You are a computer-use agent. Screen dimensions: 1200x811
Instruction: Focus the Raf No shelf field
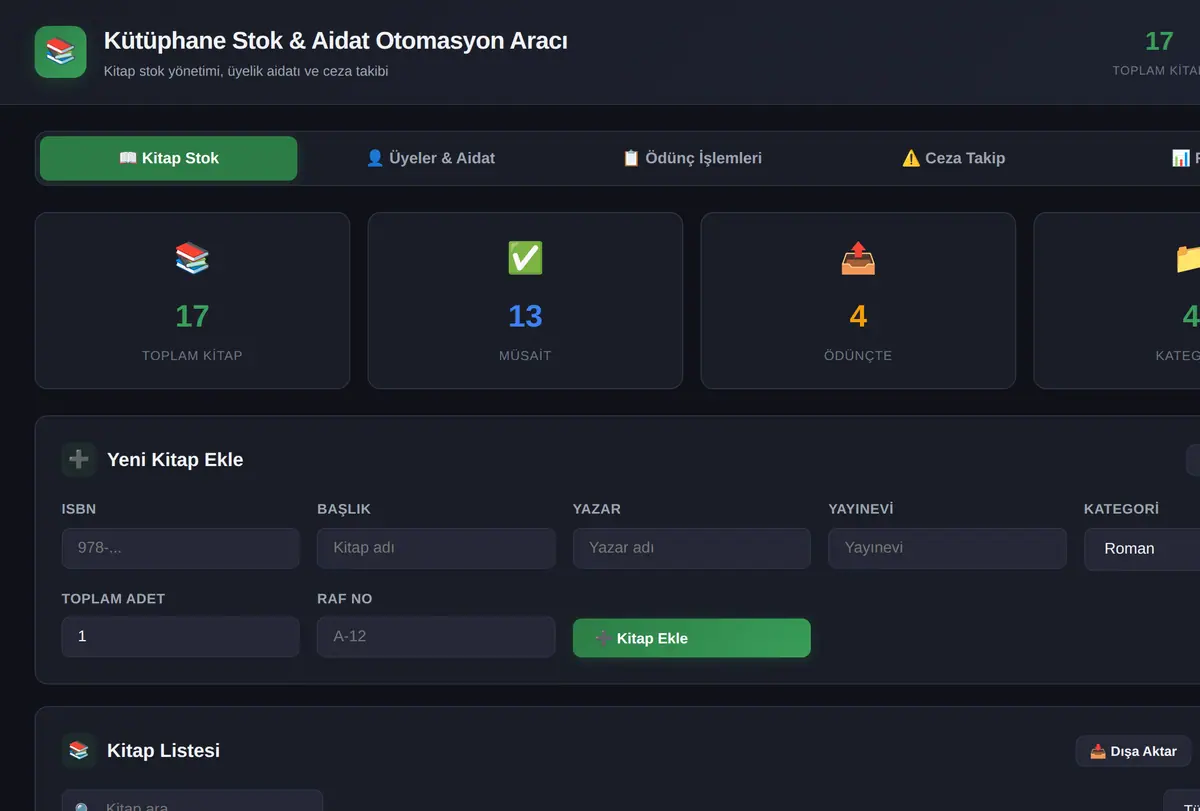pyautogui.click(x=436, y=636)
